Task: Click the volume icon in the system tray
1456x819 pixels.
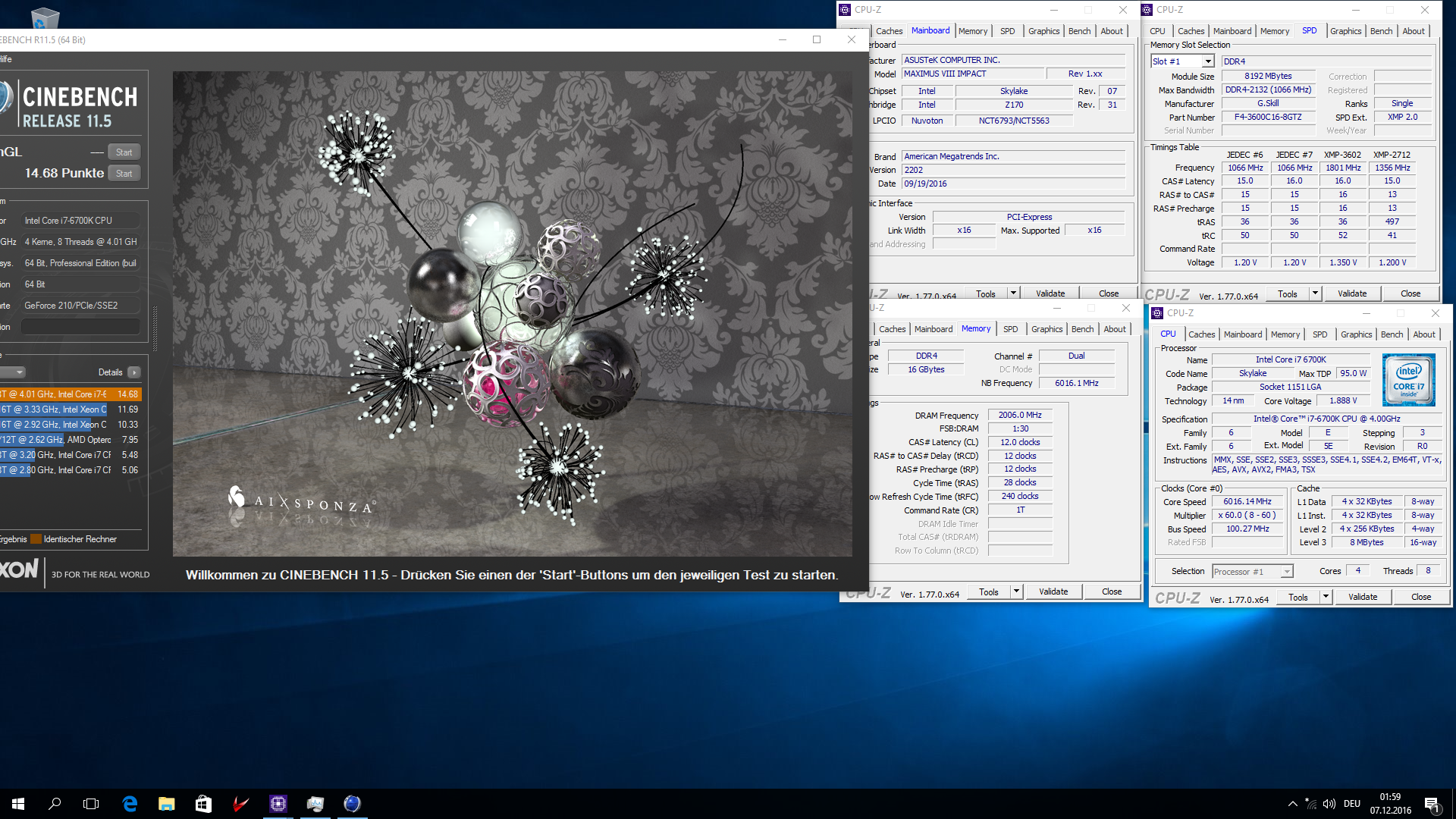Action: click(1329, 804)
